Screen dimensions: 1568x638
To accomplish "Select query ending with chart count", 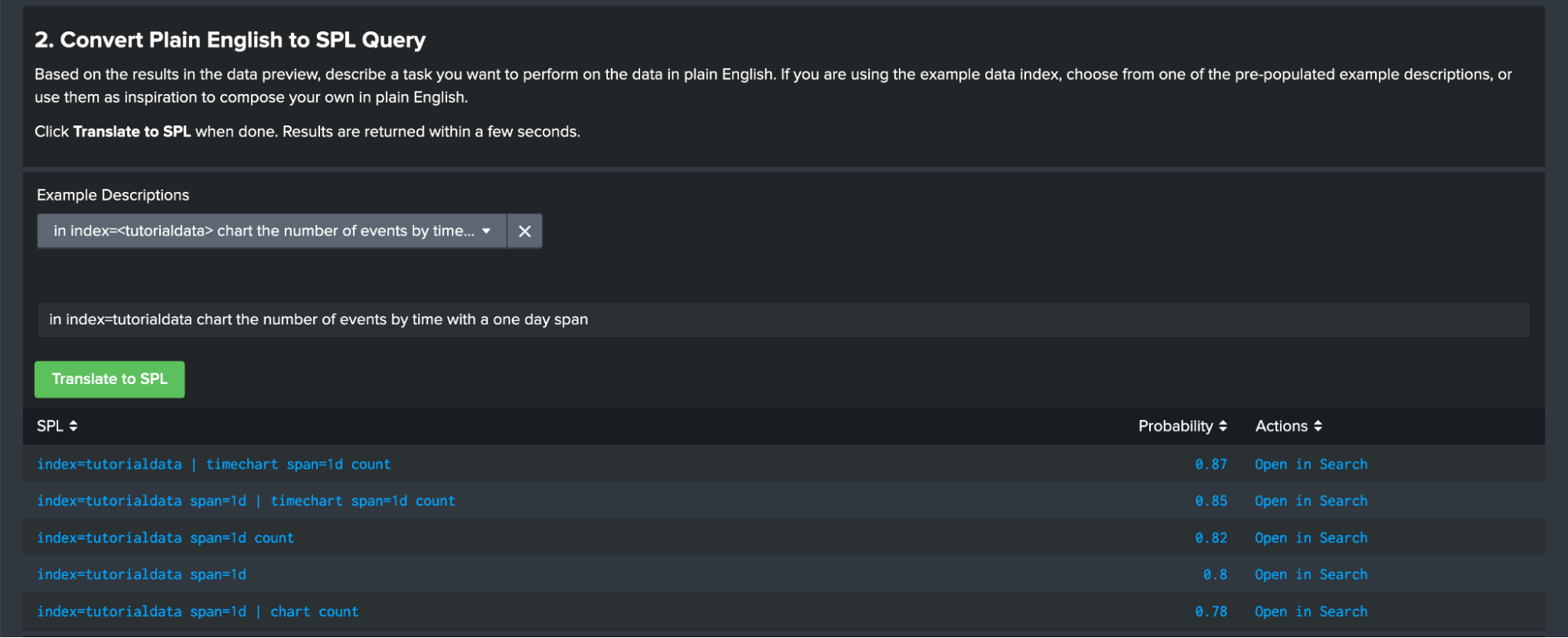I will point(198,611).
